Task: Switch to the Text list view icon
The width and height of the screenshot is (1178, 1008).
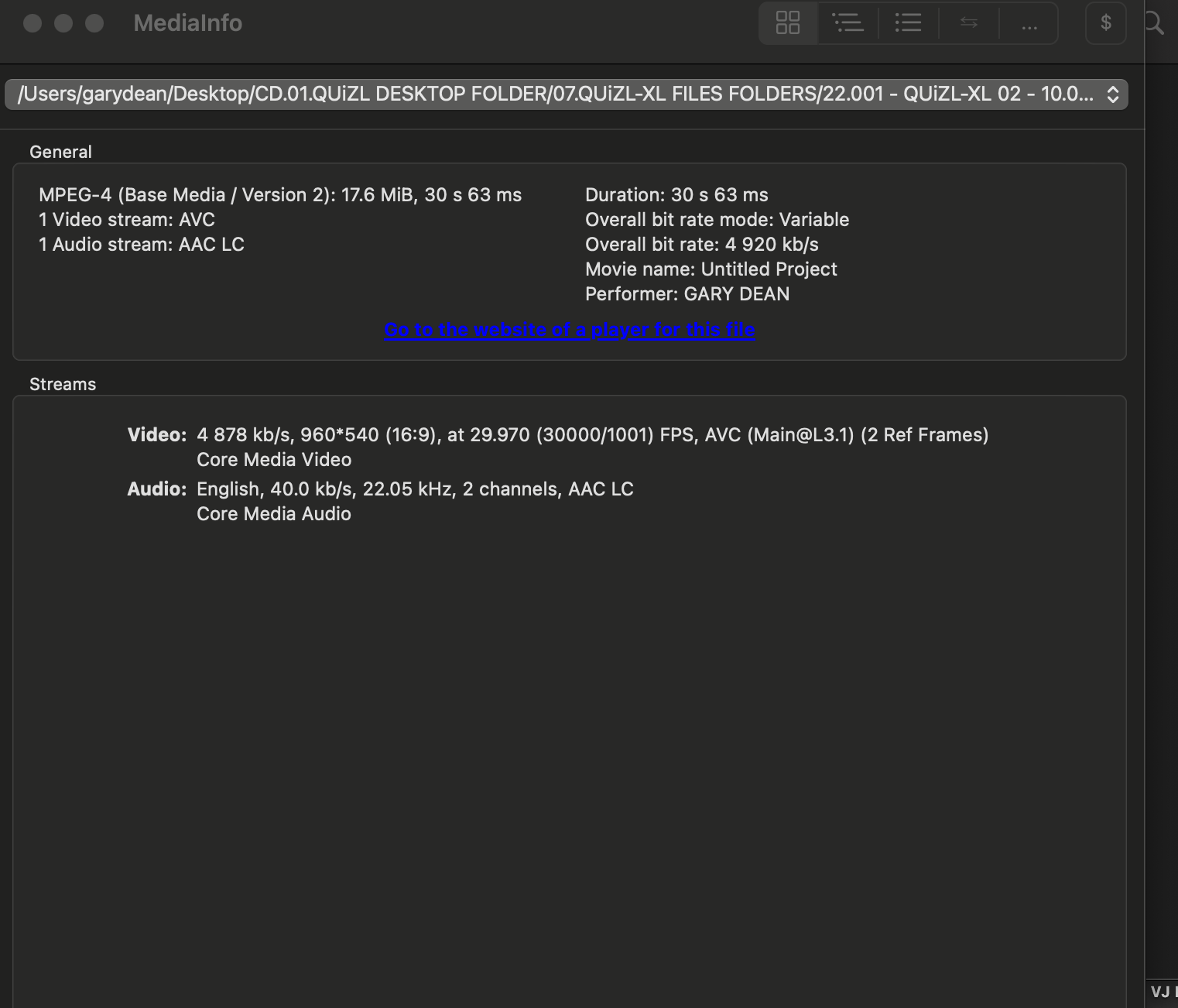Action: click(x=908, y=23)
